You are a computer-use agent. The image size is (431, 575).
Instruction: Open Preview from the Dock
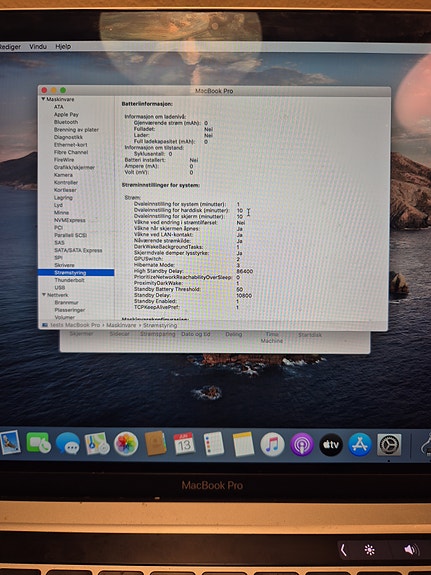click(10, 443)
